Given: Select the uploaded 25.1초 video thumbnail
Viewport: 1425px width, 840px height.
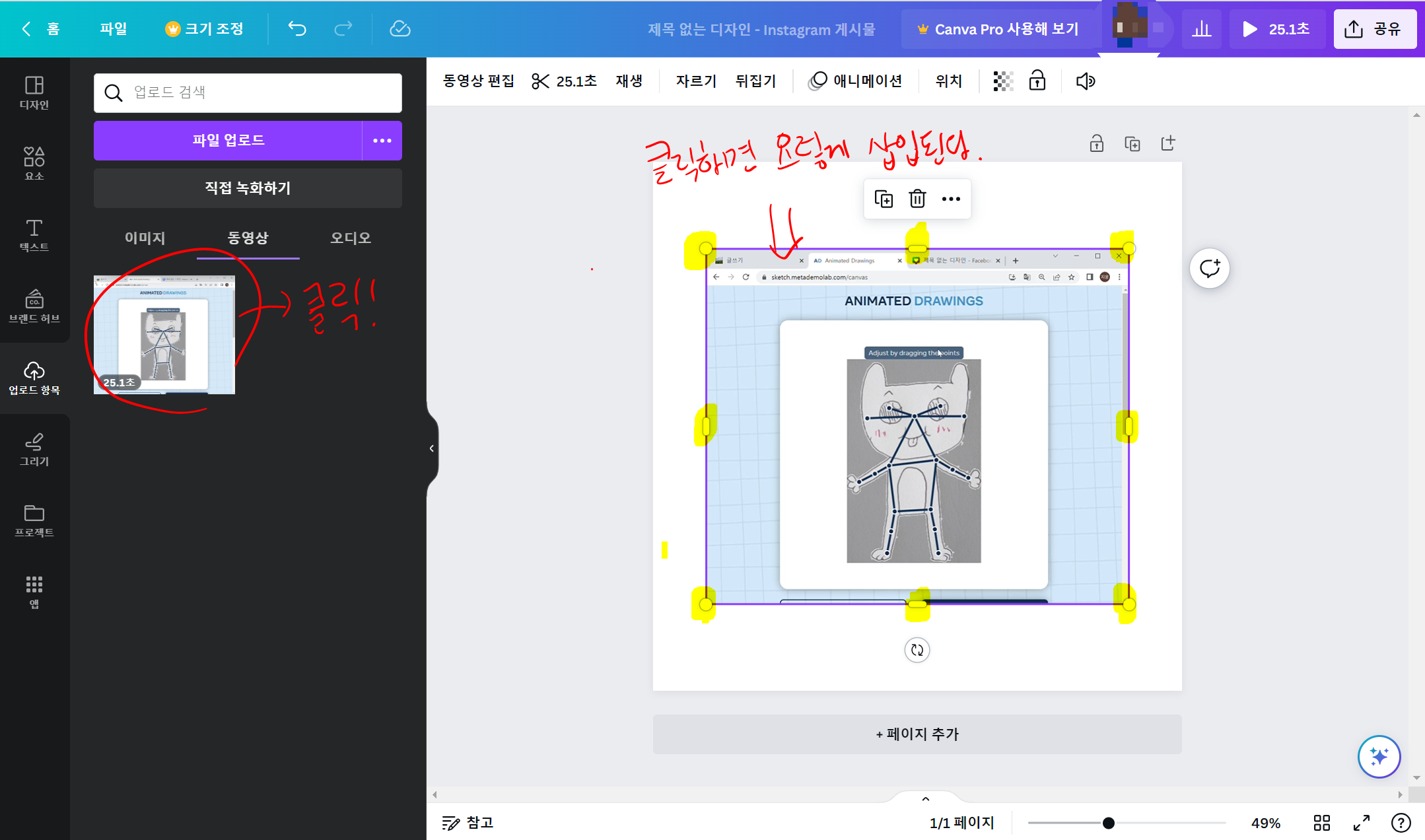Looking at the screenshot, I should (164, 334).
